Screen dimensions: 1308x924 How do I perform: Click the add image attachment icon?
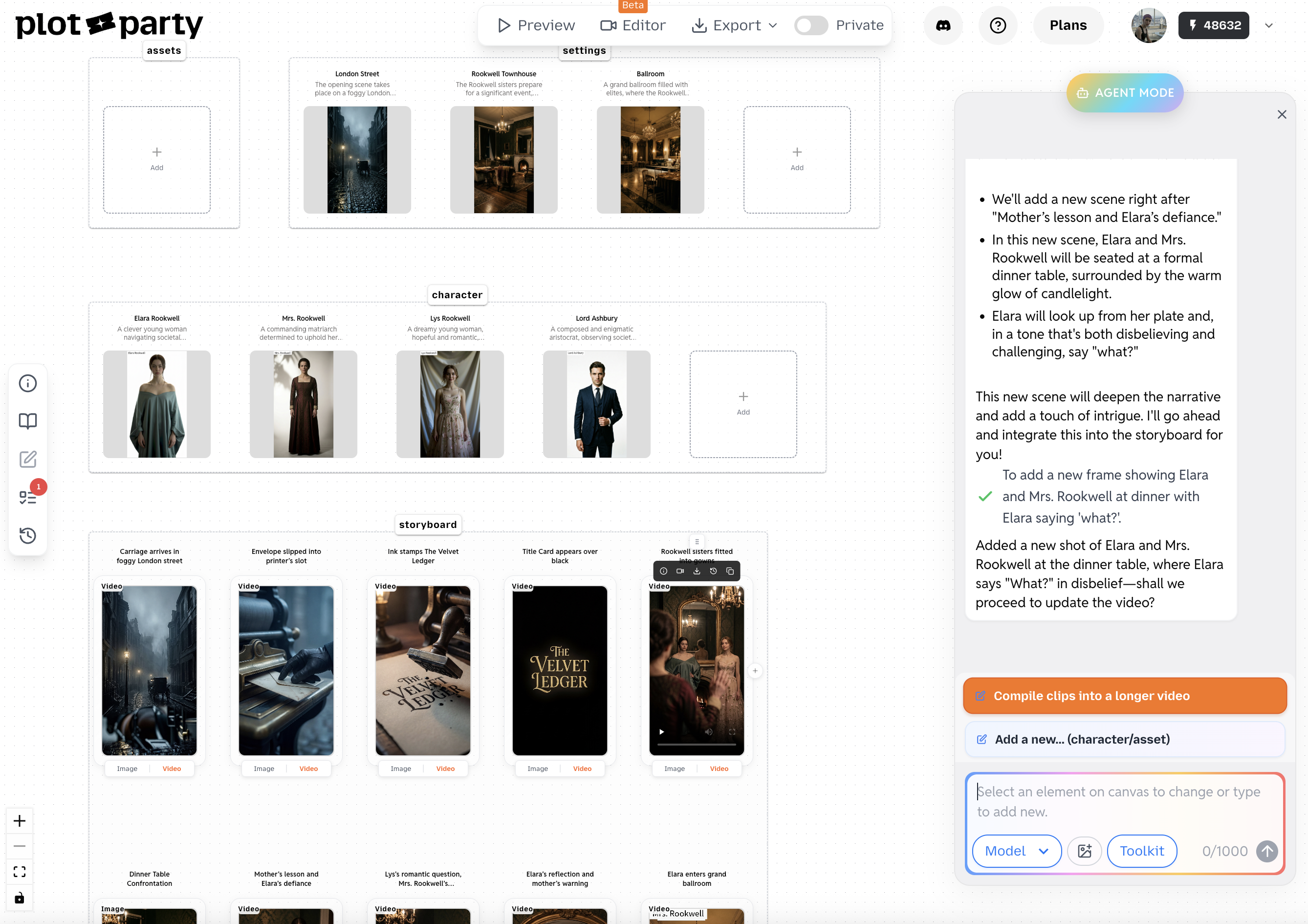pyautogui.click(x=1084, y=851)
